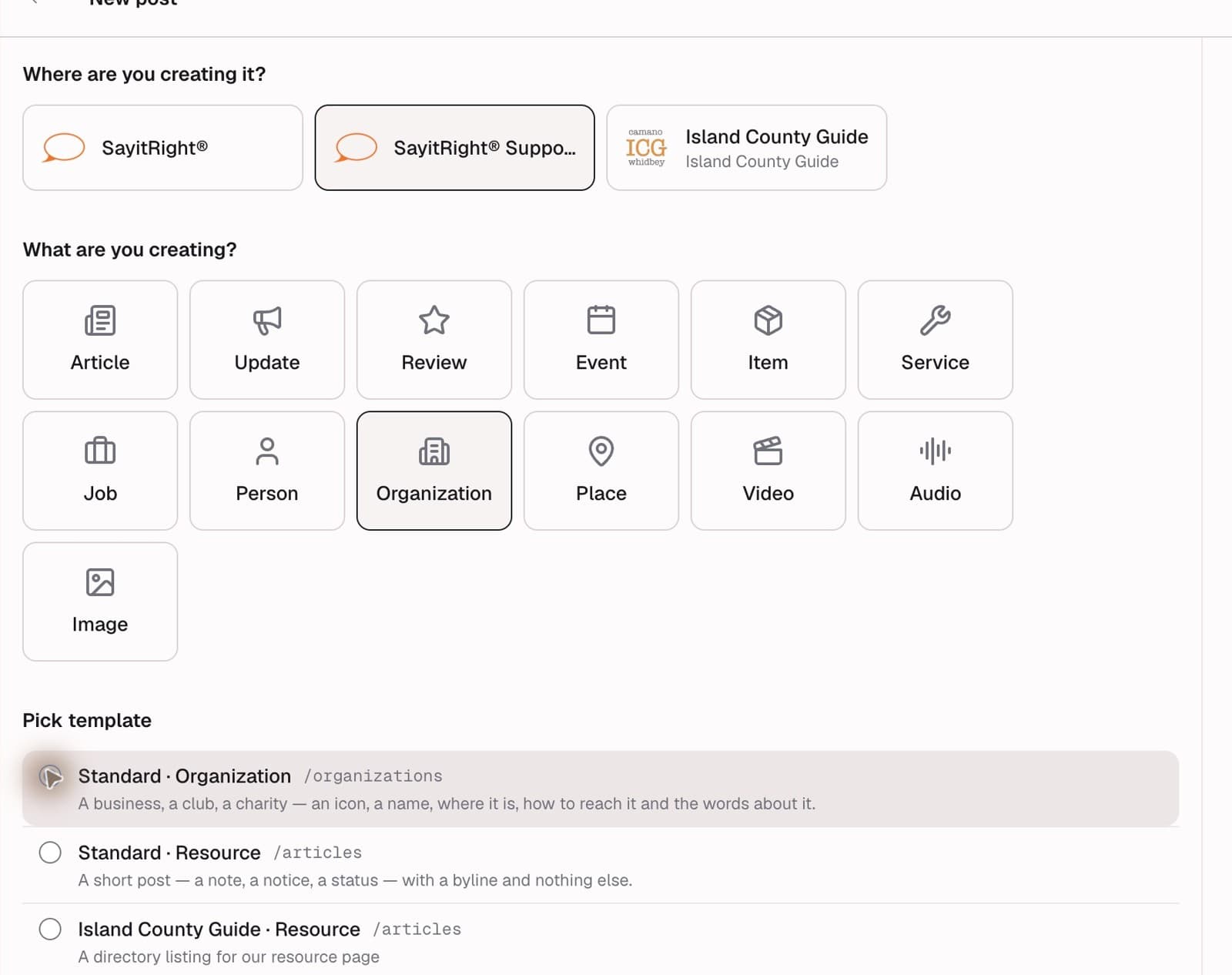Click the Review label

[434, 362]
